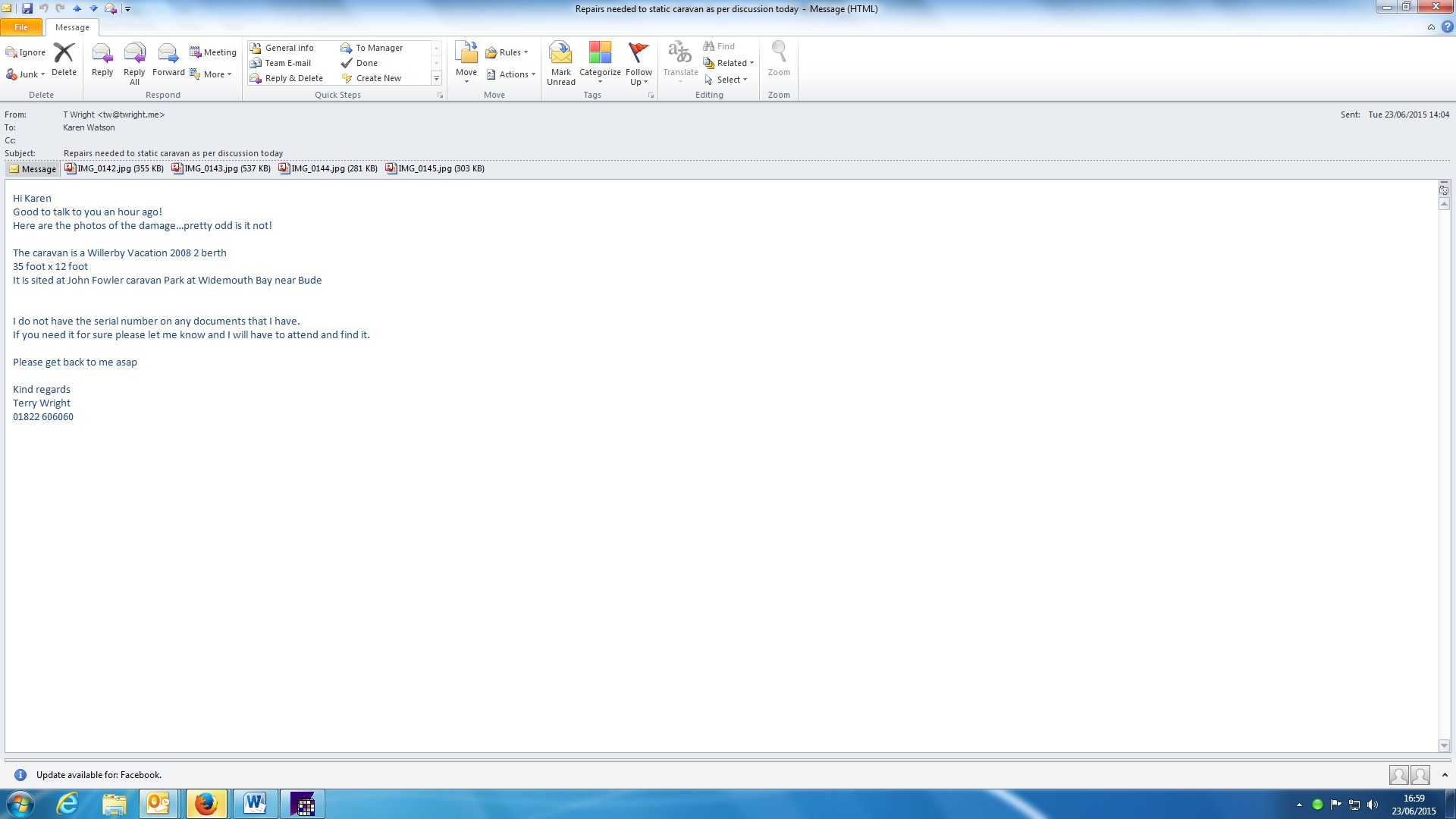Click the scrollbar down arrow in message body

[x=1444, y=745]
